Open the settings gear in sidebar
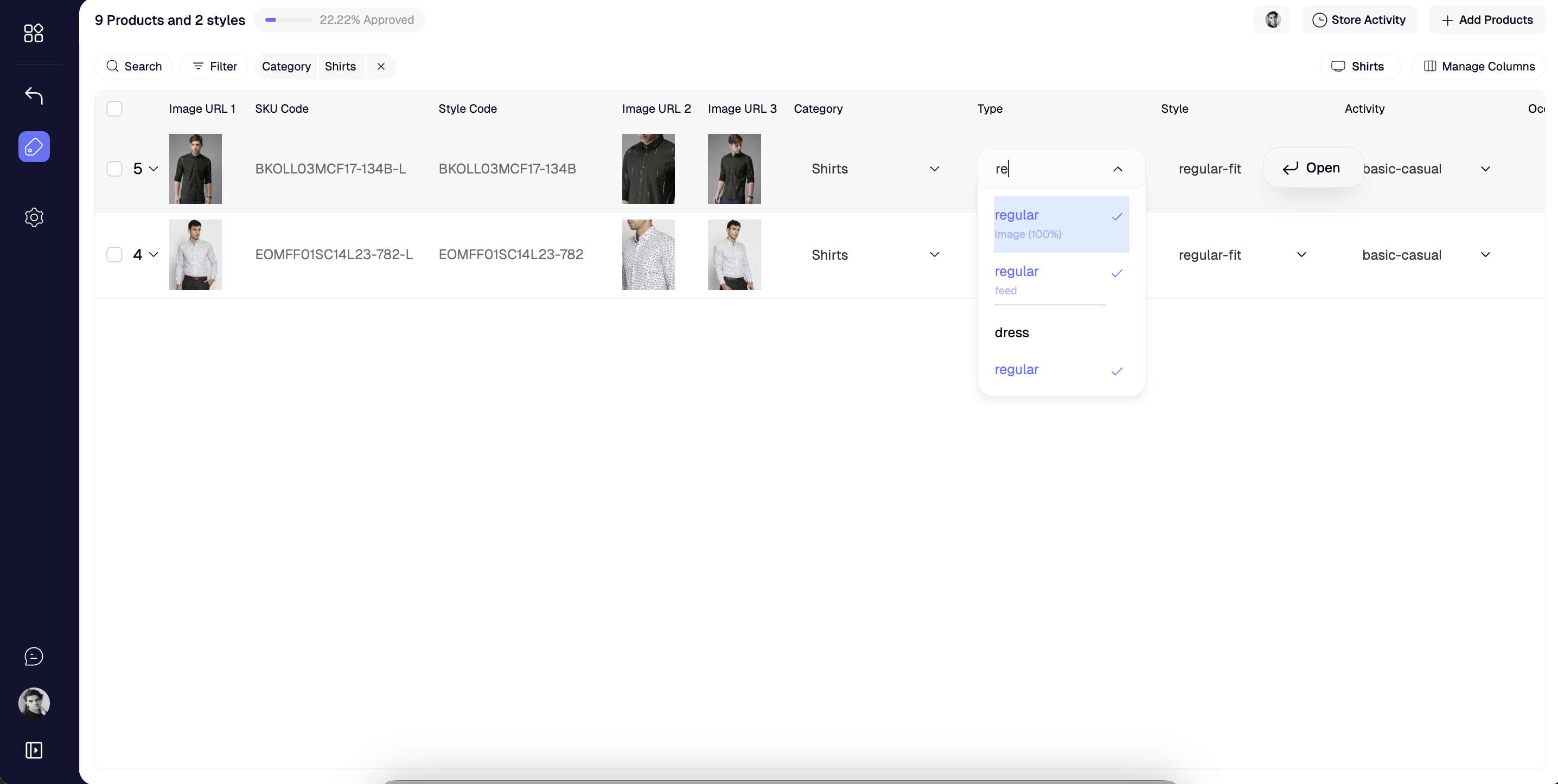This screenshot has height=784, width=1558. click(34, 217)
